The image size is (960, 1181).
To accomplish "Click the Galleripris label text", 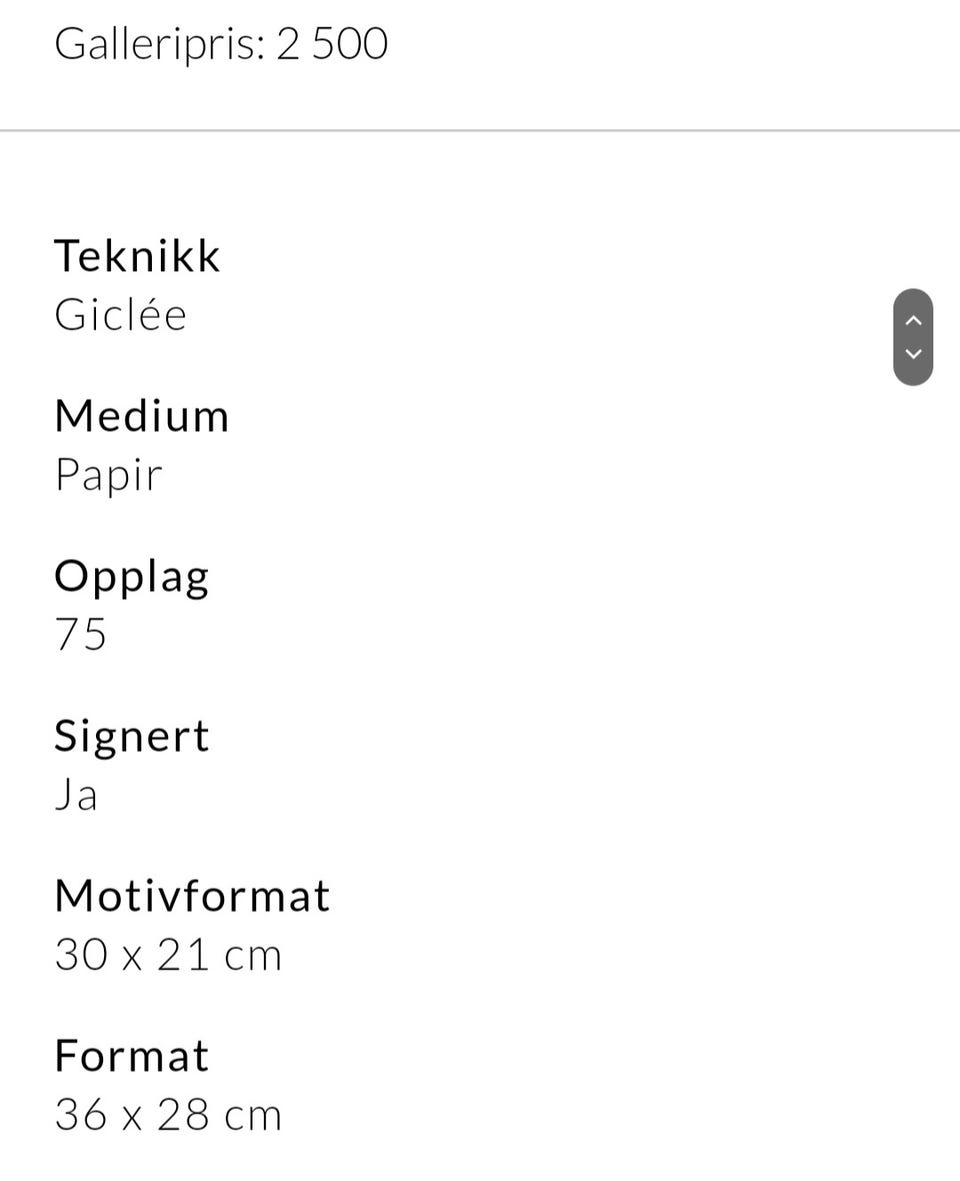I will pyautogui.click(x=160, y=45).
